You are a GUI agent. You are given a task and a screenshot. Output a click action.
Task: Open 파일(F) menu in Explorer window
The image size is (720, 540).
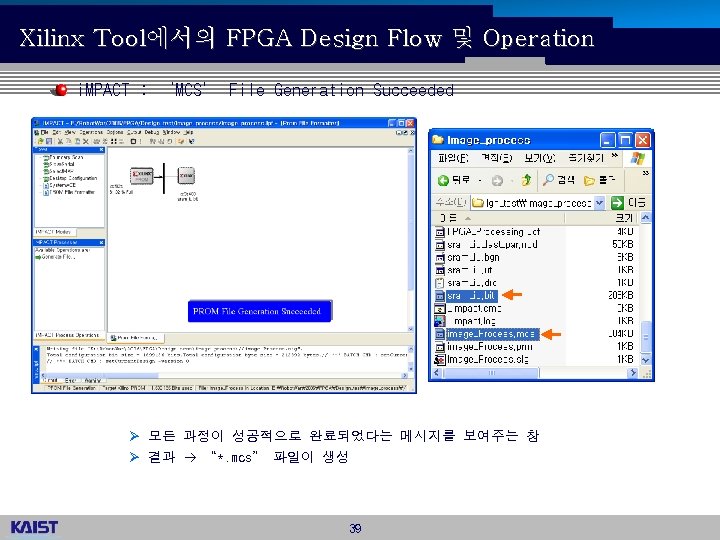[453, 158]
